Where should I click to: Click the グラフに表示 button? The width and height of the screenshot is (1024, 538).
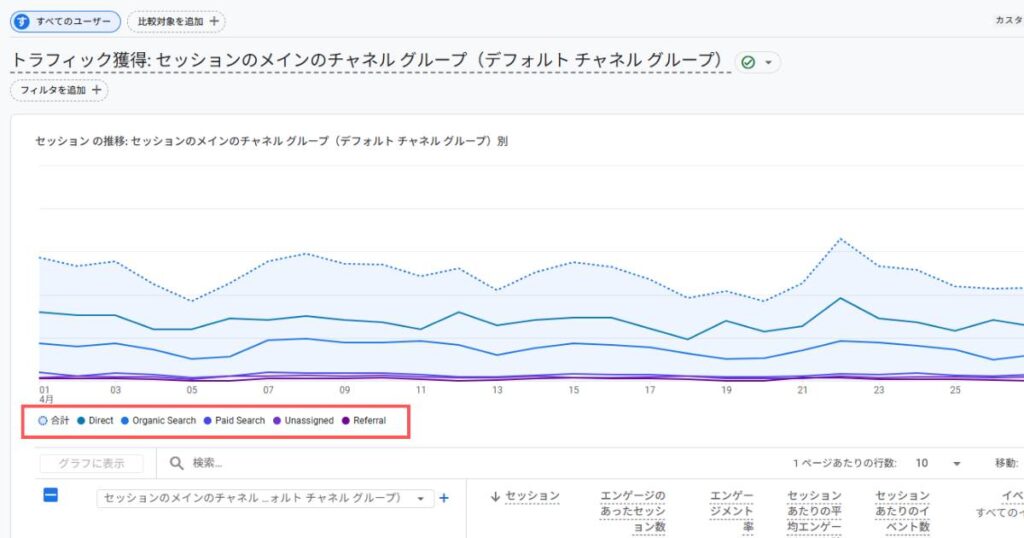click(91, 464)
